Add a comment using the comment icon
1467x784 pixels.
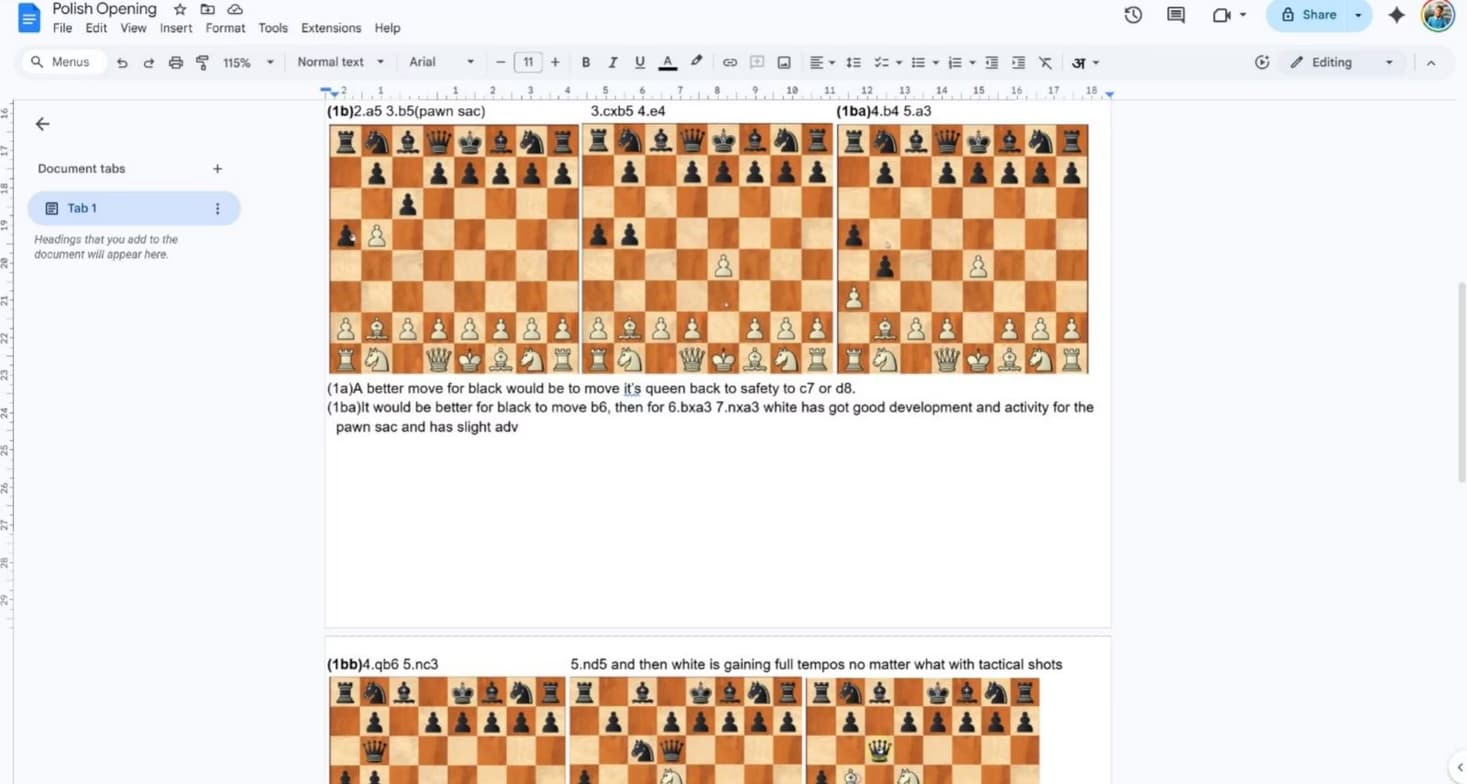click(x=756, y=62)
